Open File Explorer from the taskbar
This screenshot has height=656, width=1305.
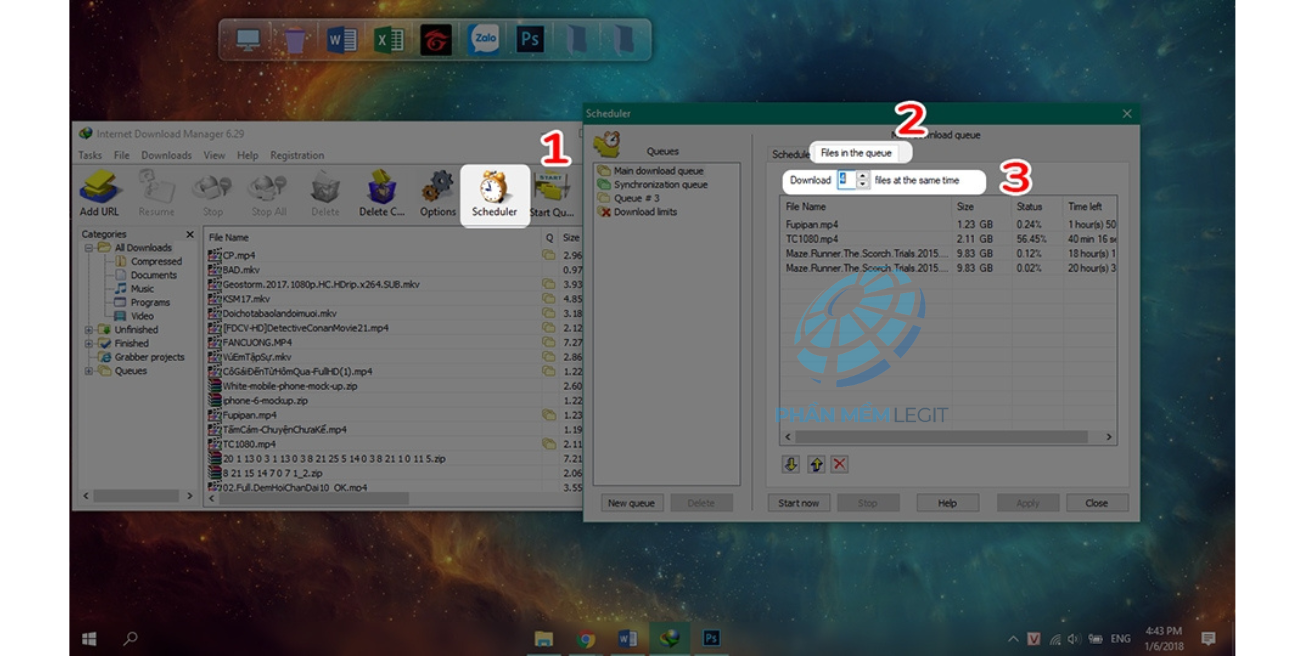coord(544,638)
